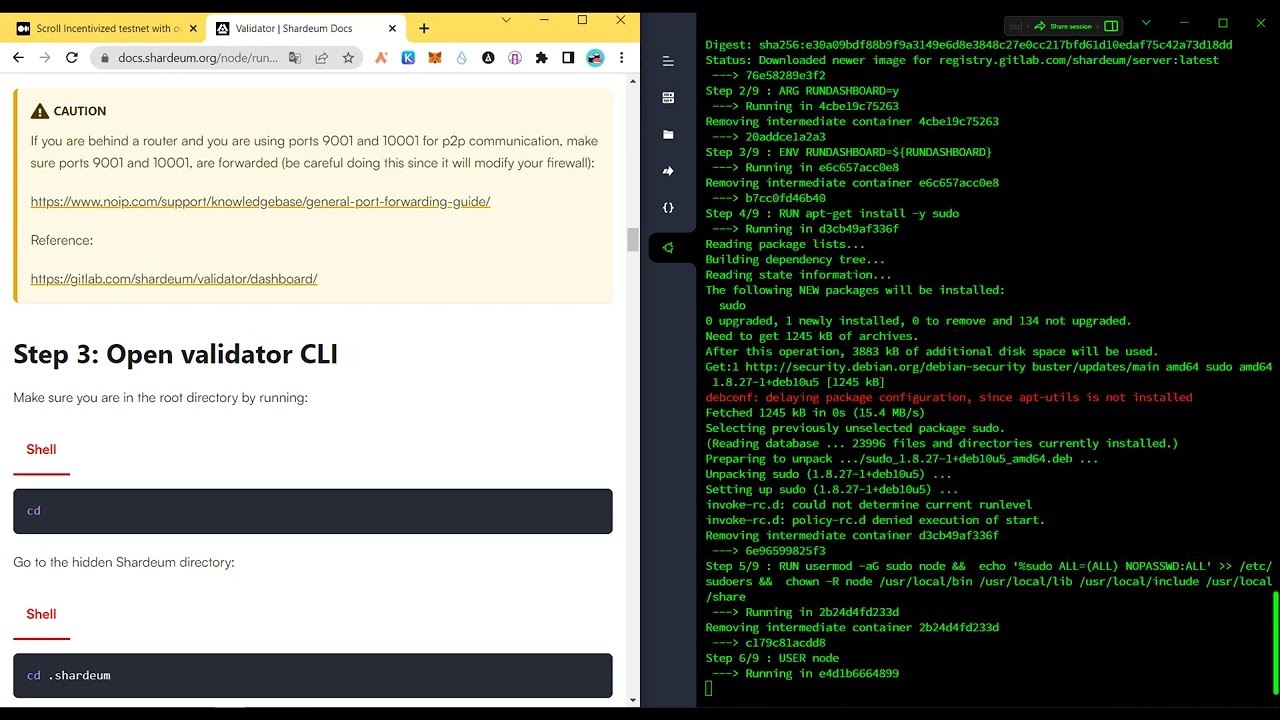
Task: Click 'Fetched 1245 kB in 0s' terminal line
Action: (x=815, y=412)
